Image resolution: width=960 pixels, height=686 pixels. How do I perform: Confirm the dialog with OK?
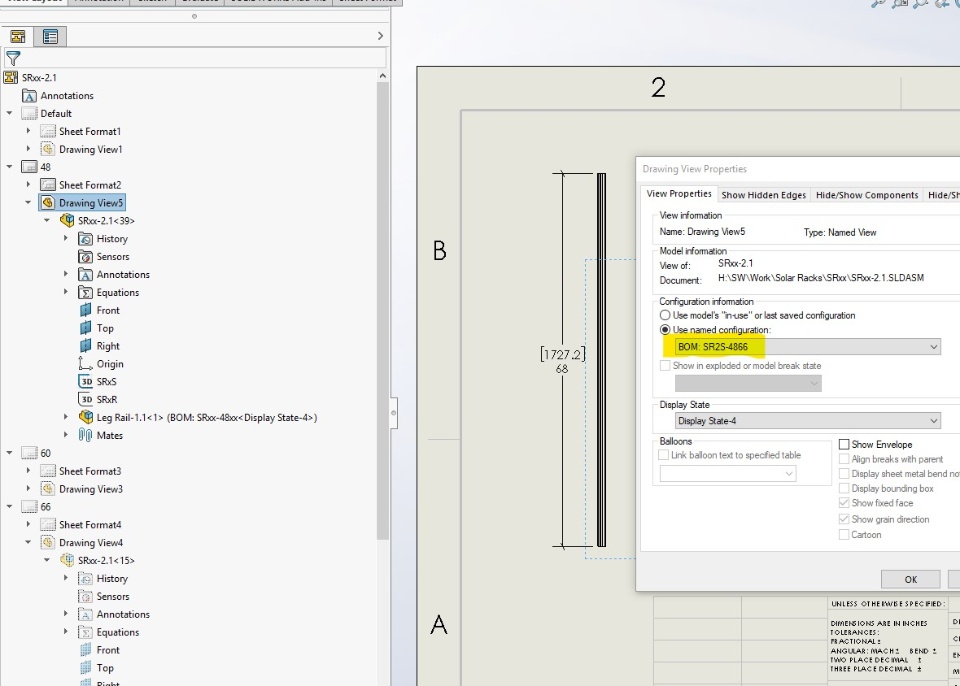pos(910,579)
